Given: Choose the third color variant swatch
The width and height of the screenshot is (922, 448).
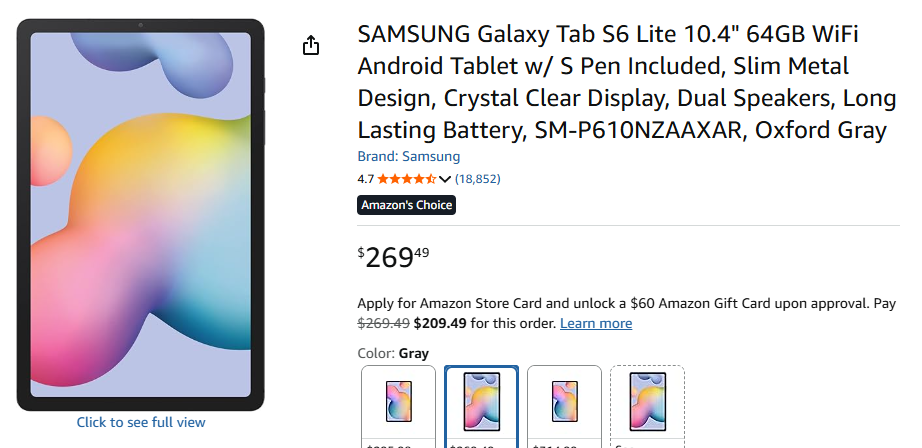Looking at the screenshot, I should [564, 402].
